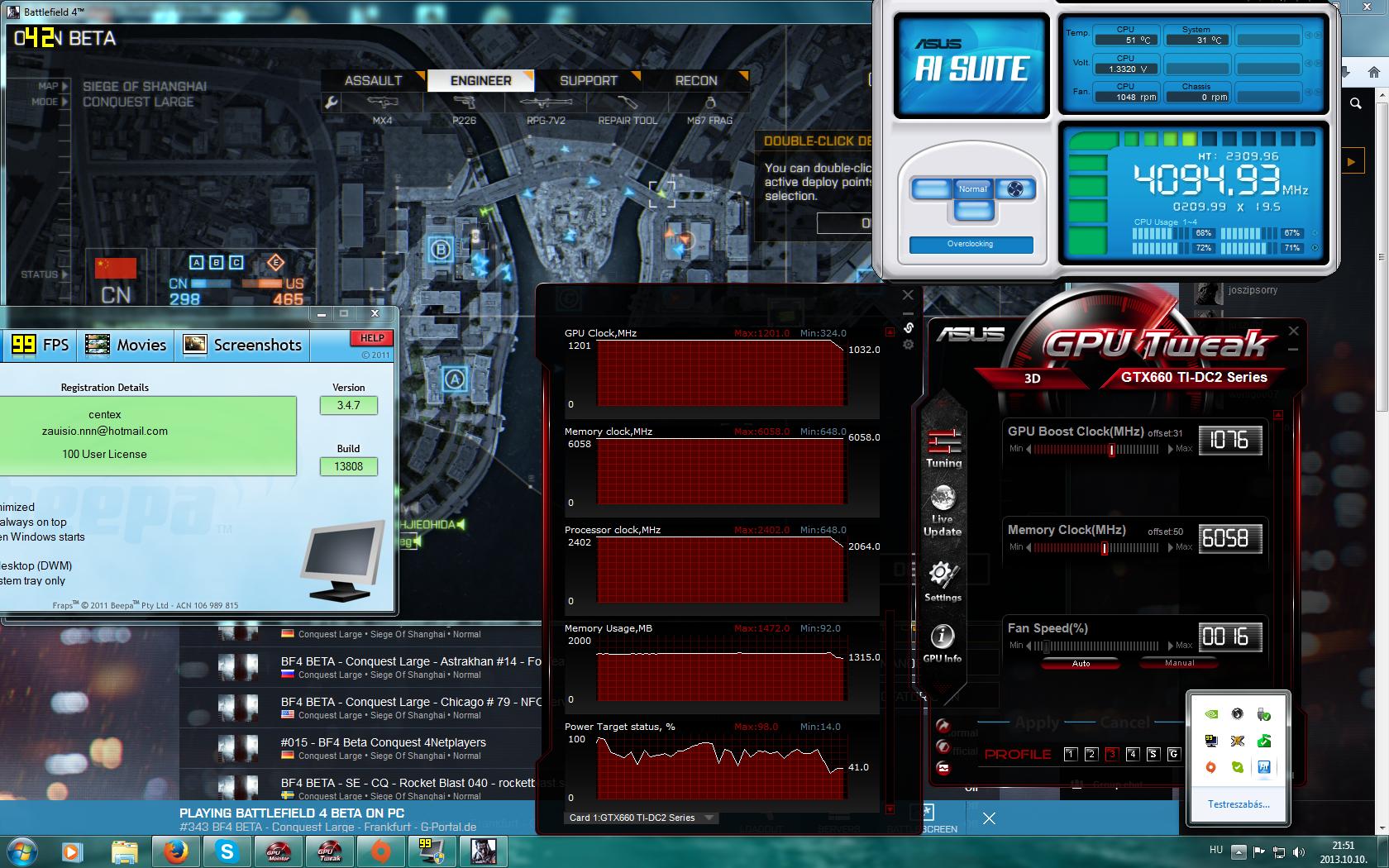Screen dimensions: 1389x868
Task: Decrease Memory Clock with Min arrow
Action: pyautogui.click(x=1029, y=547)
